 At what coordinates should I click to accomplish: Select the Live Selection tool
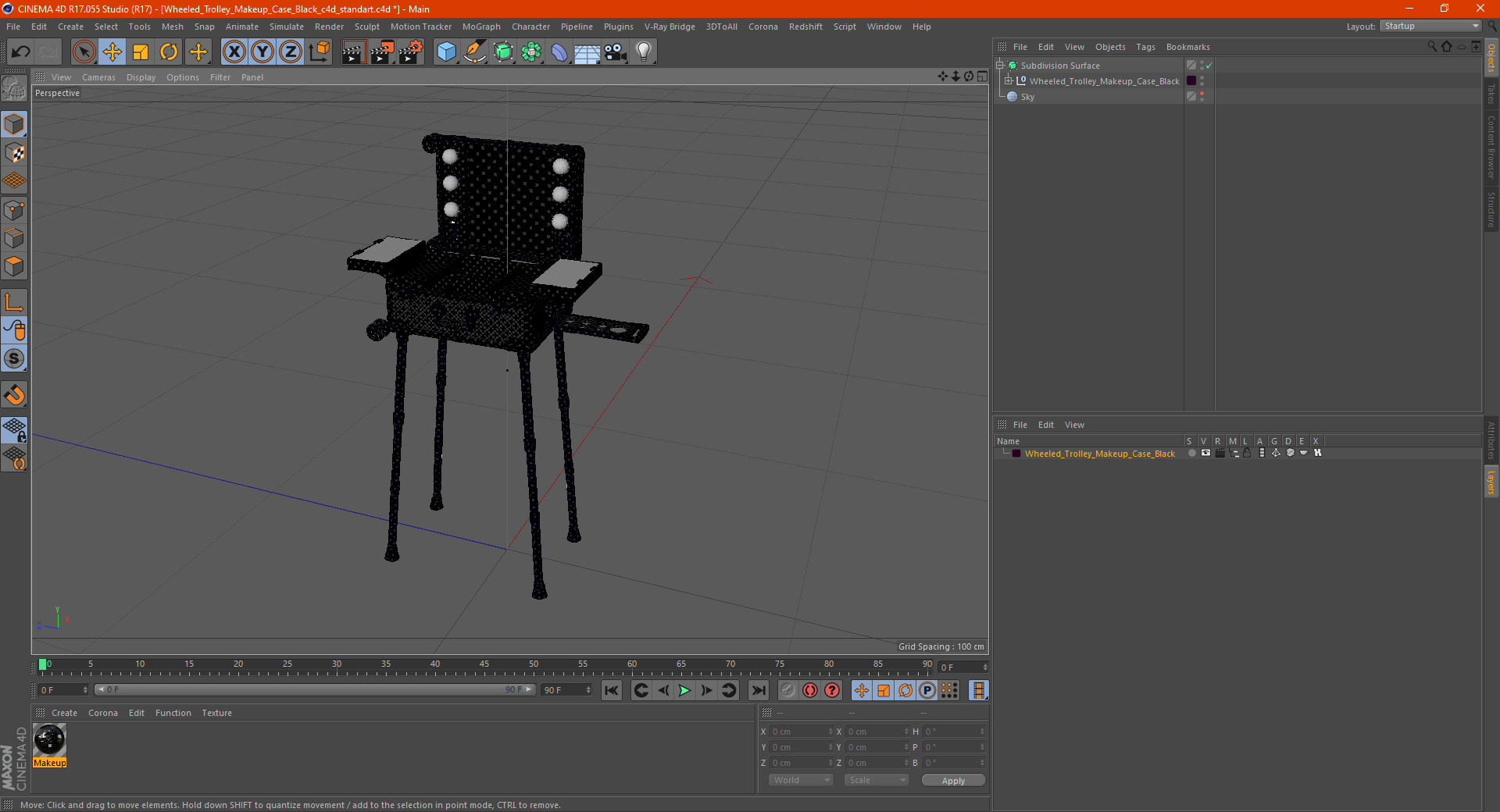click(84, 52)
